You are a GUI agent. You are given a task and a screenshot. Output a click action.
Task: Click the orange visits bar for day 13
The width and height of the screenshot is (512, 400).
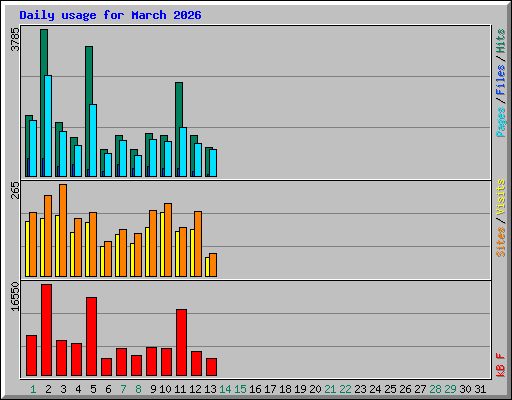coord(213,265)
